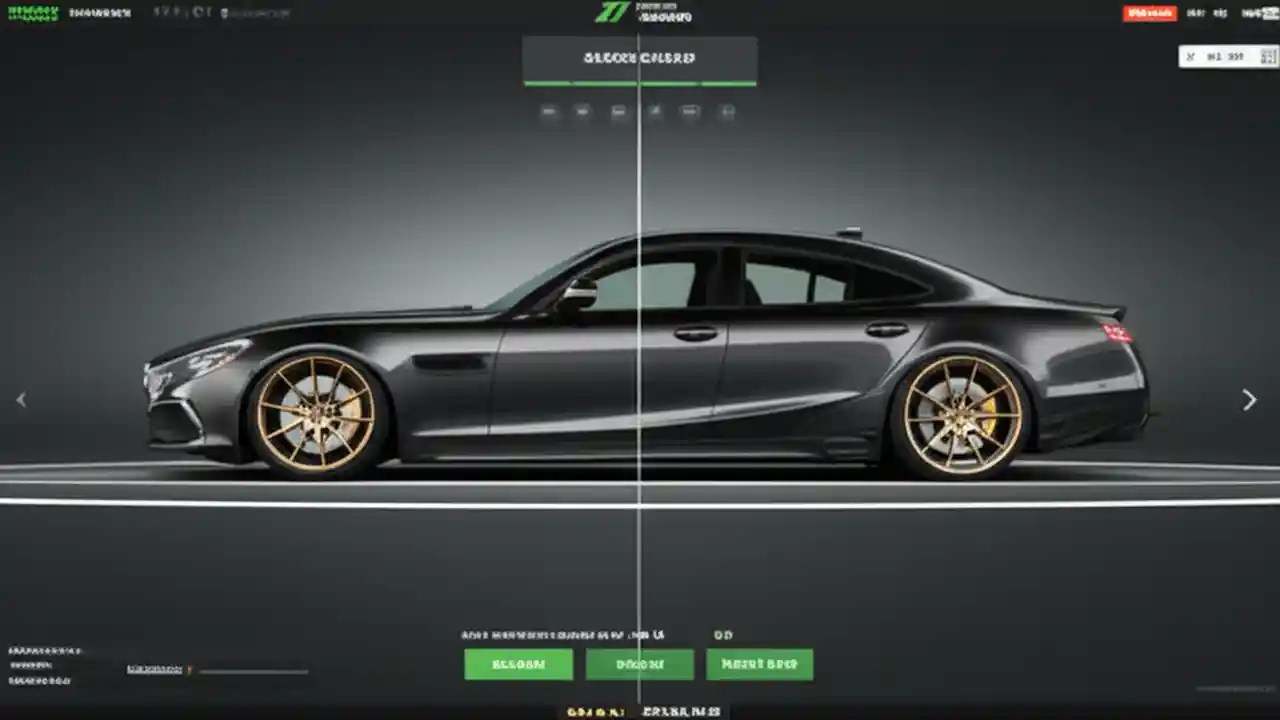Select the second thumbnail icon under the selector

click(x=583, y=111)
